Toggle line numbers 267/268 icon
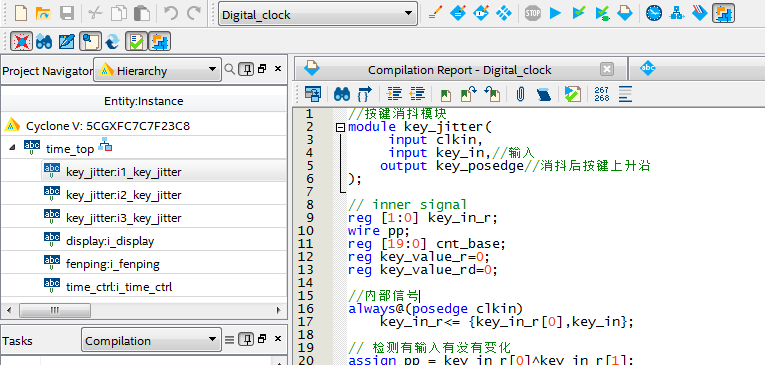 602,94
